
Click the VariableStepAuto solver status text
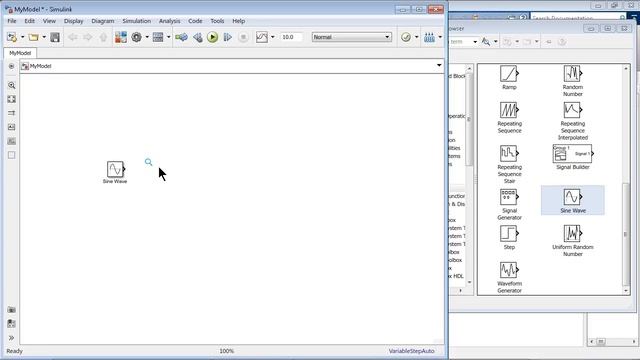(x=411, y=351)
